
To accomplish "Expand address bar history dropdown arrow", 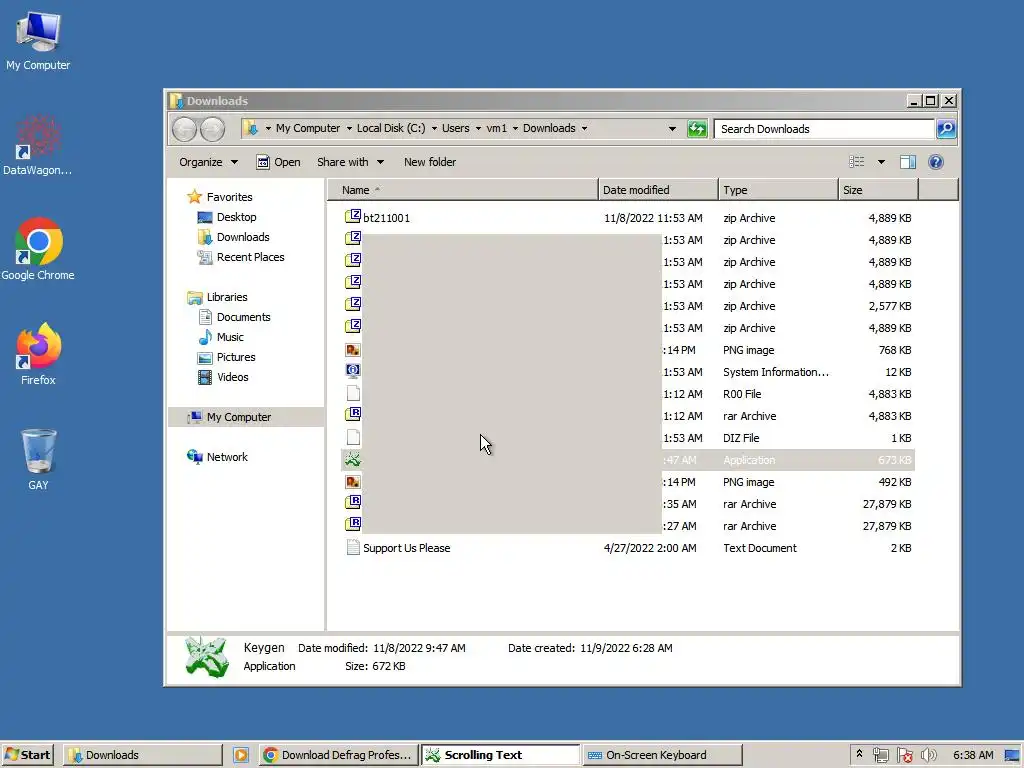I will 672,129.
